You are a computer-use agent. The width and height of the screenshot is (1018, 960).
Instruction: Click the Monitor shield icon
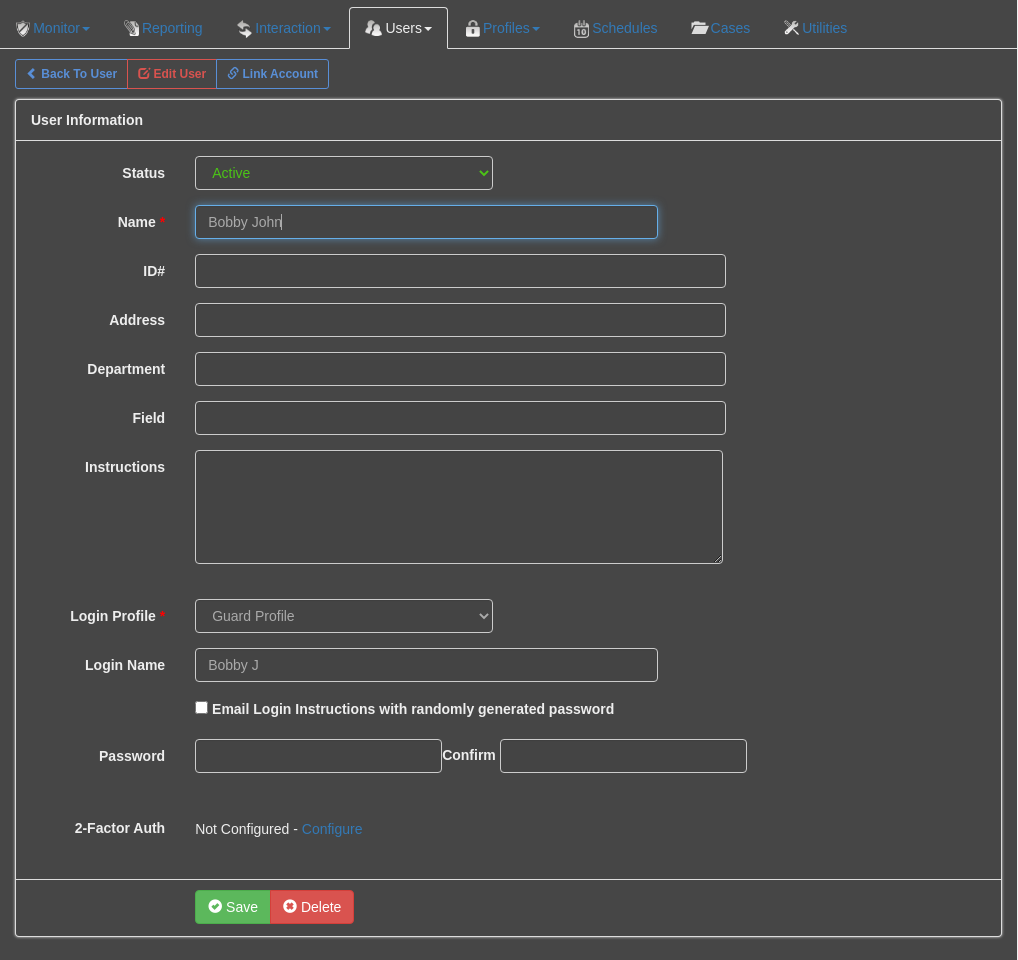tap(23, 29)
